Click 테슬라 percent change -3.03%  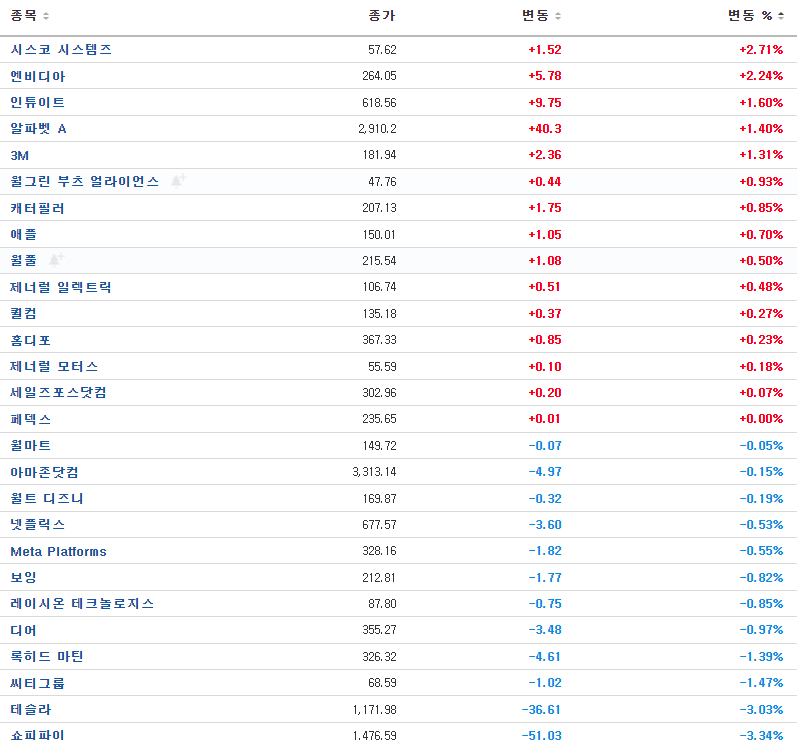[x=761, y=709]
